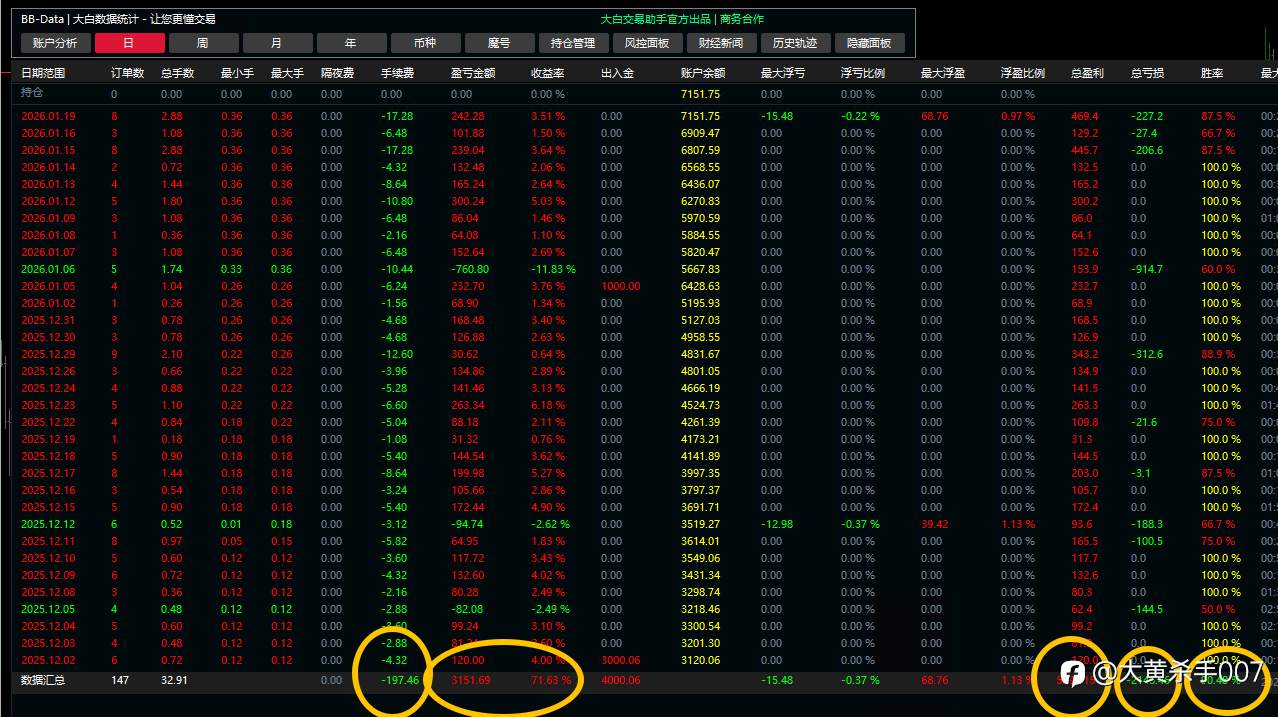The height and width of the screenshot is (717, 1278).
Task: Open the 账户分析 account analysis view
Action: click(x=55, y=43)
